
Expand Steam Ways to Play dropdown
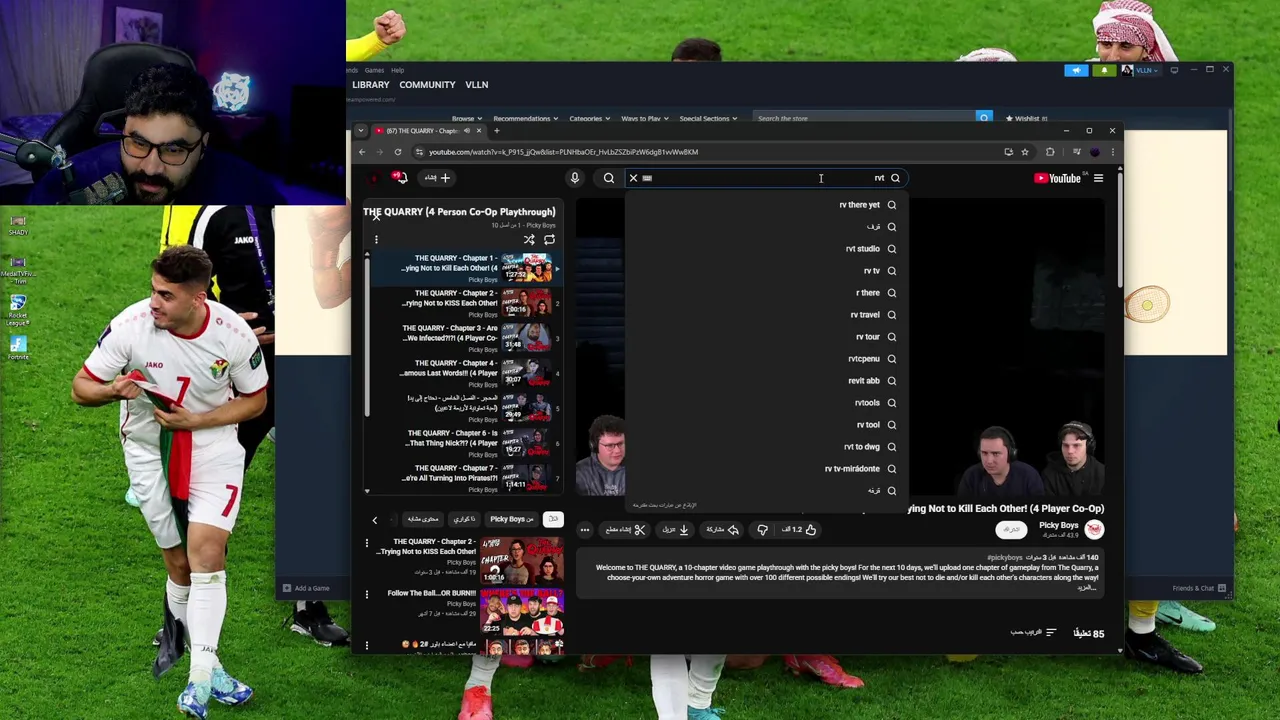[644, 119]
